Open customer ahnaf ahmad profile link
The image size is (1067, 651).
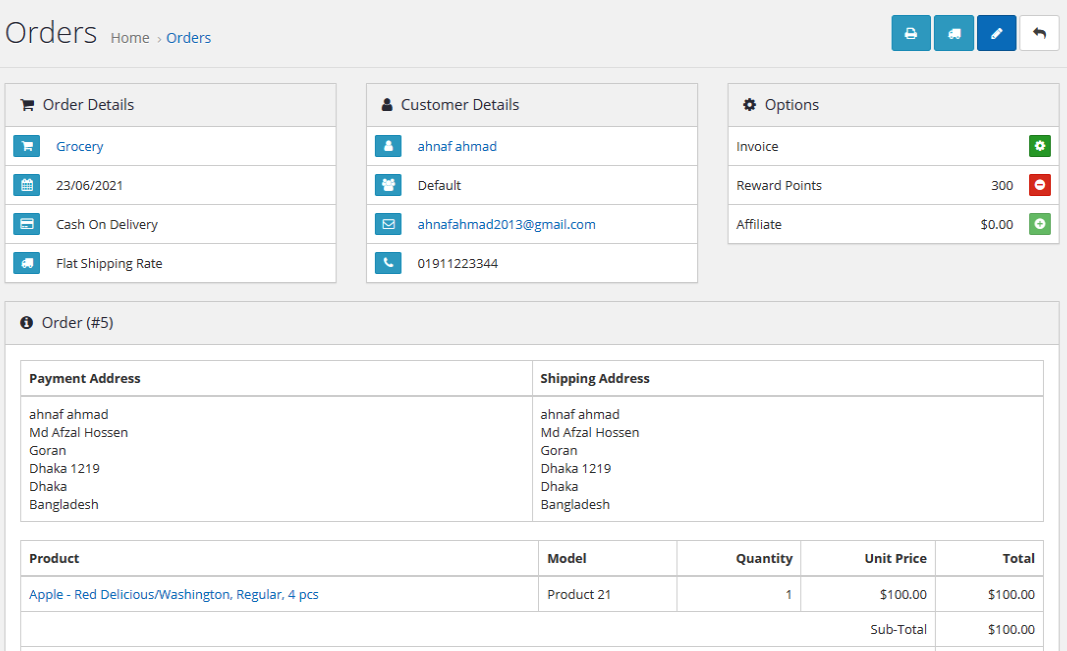[457, 146]
